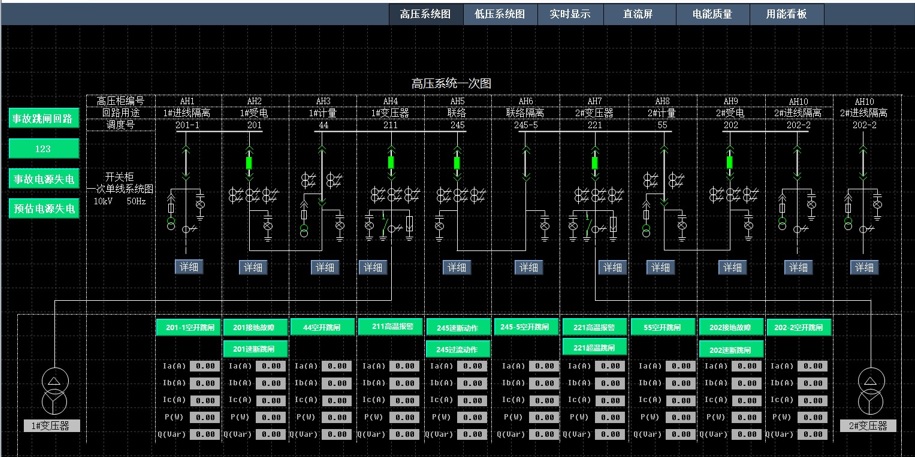This screenshot has height=457, width=915.
Task: Open 详细 for AH3 1#计量 cabinet
Action: pyautogui.click(x=325, y=267)
